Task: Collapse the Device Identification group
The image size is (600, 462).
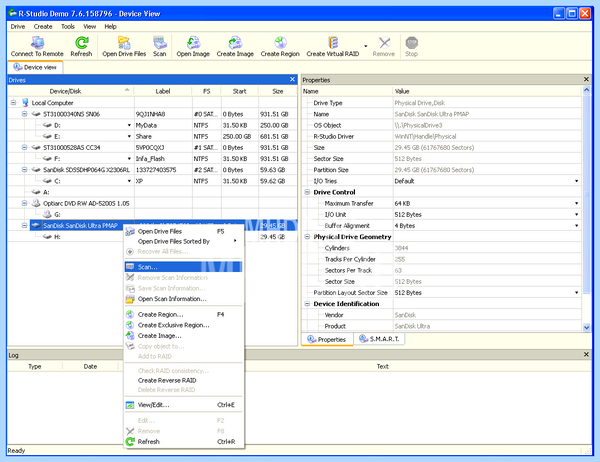Action: (x=307, y=304)
